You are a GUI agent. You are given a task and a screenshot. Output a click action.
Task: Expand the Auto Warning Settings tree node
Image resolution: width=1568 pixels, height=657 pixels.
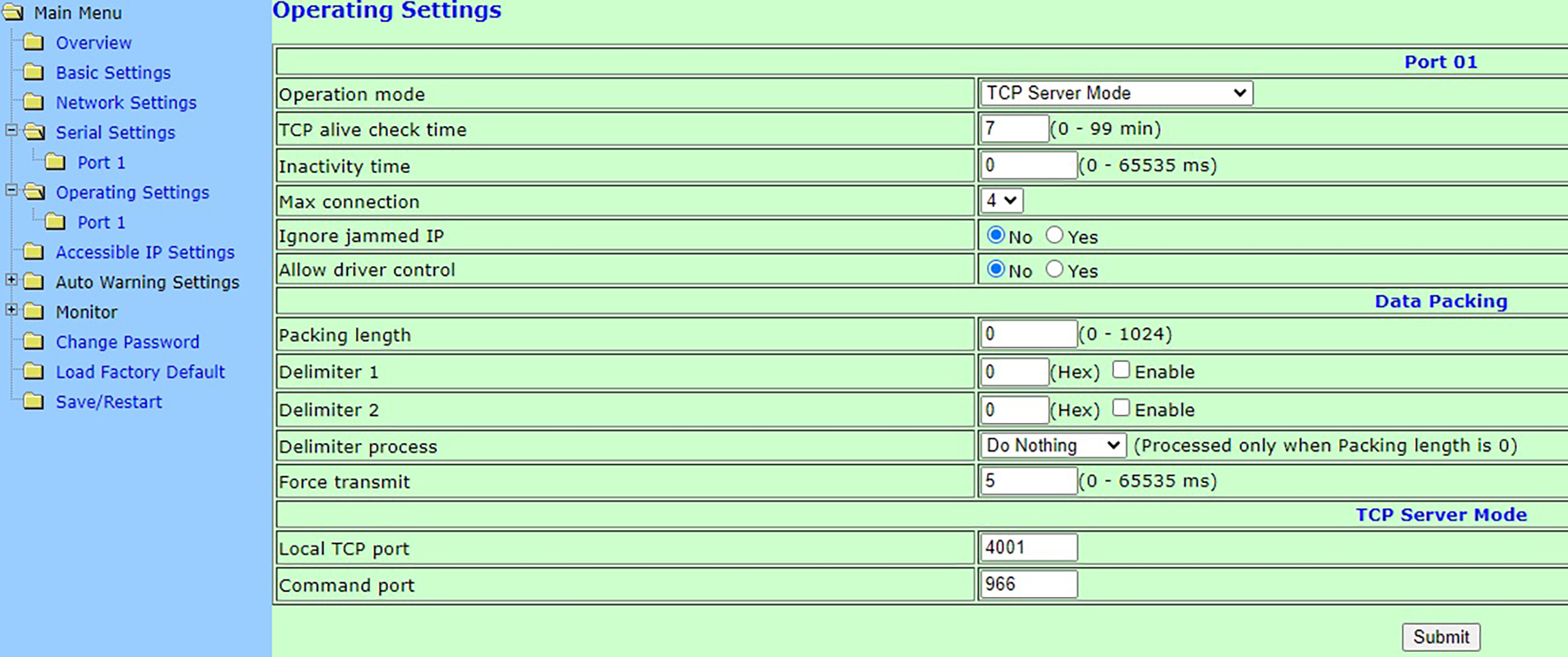pyautogui.click(x=11, y=280)
